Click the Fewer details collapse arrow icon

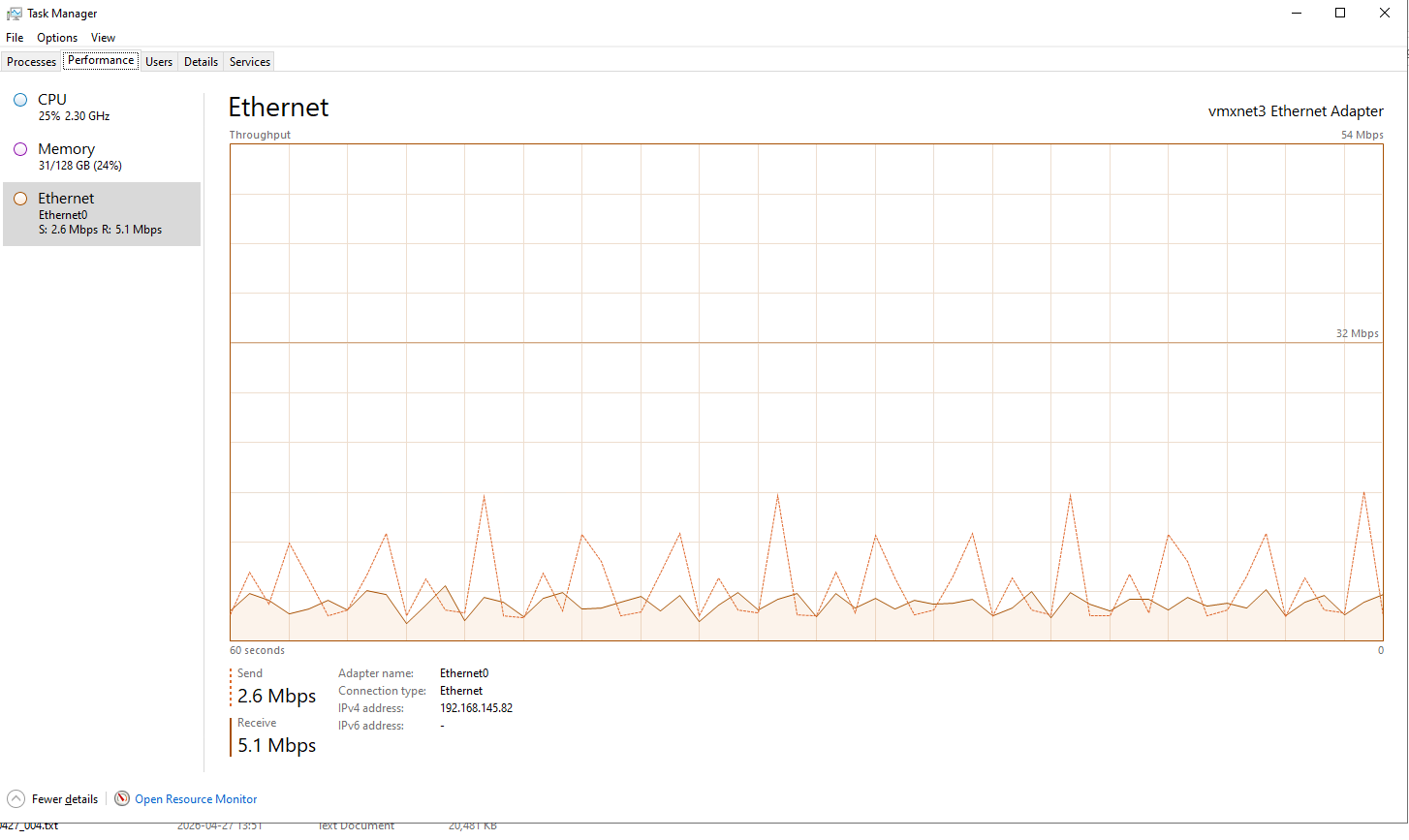pos(16,798)
